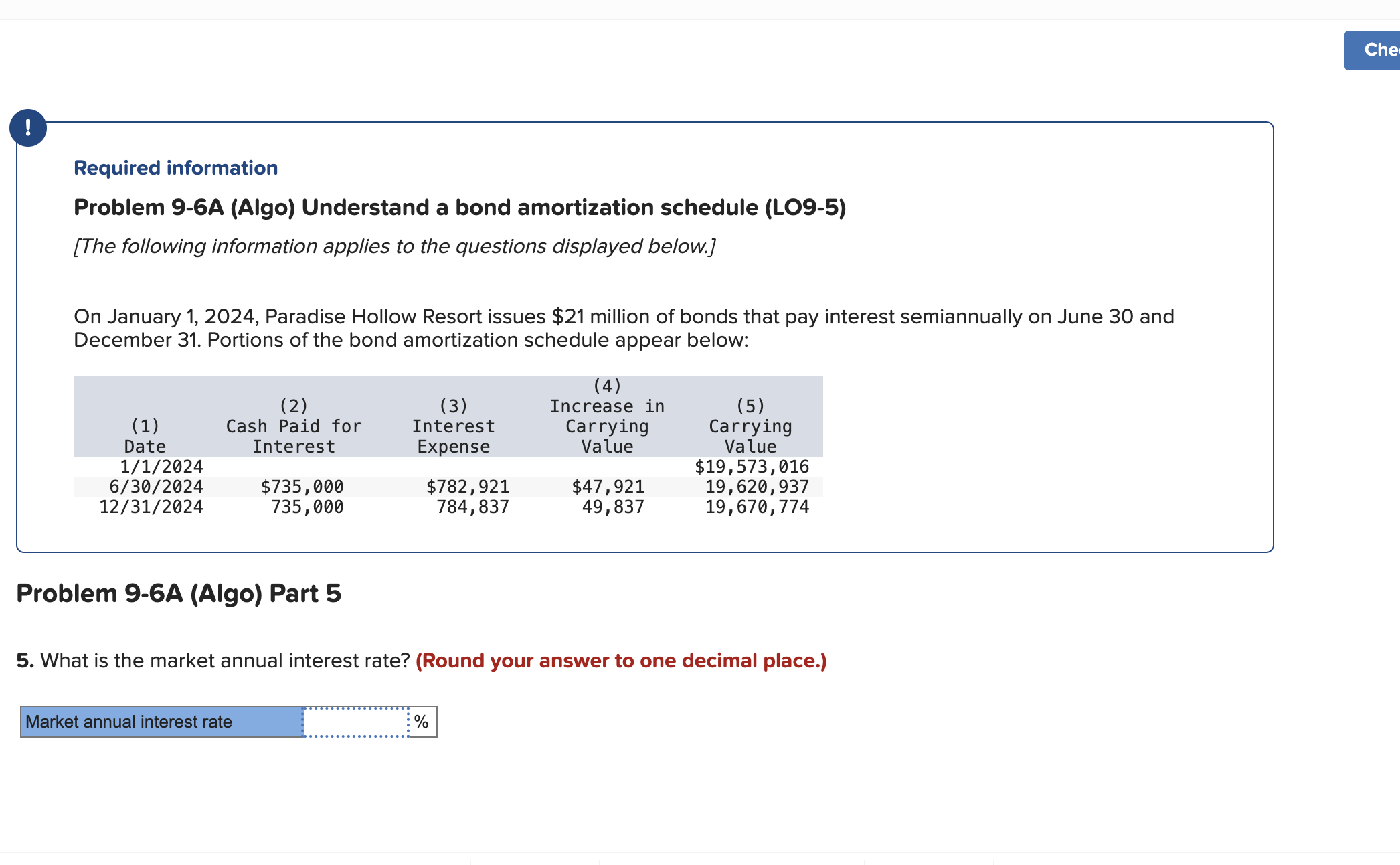Click the $782,921 interest expense value
The height and width of the screenshot is (865, 1400).
467,487
